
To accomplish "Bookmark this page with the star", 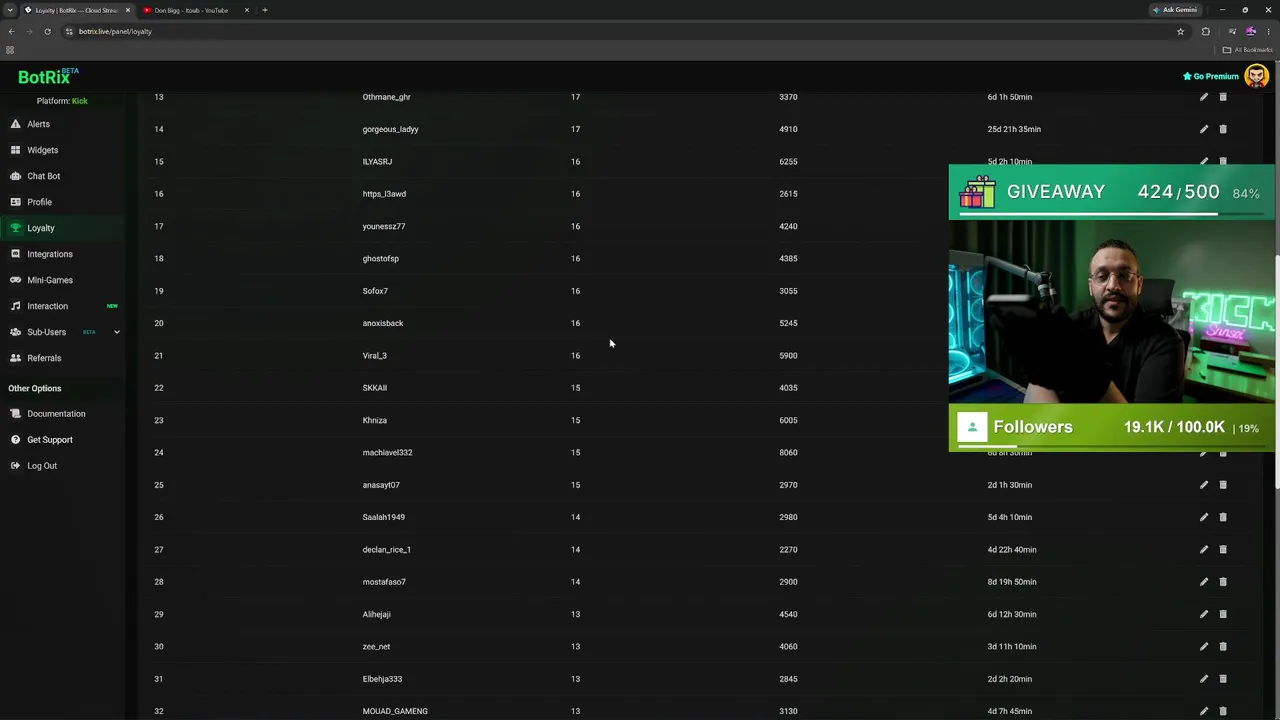I will point(1180,31).
